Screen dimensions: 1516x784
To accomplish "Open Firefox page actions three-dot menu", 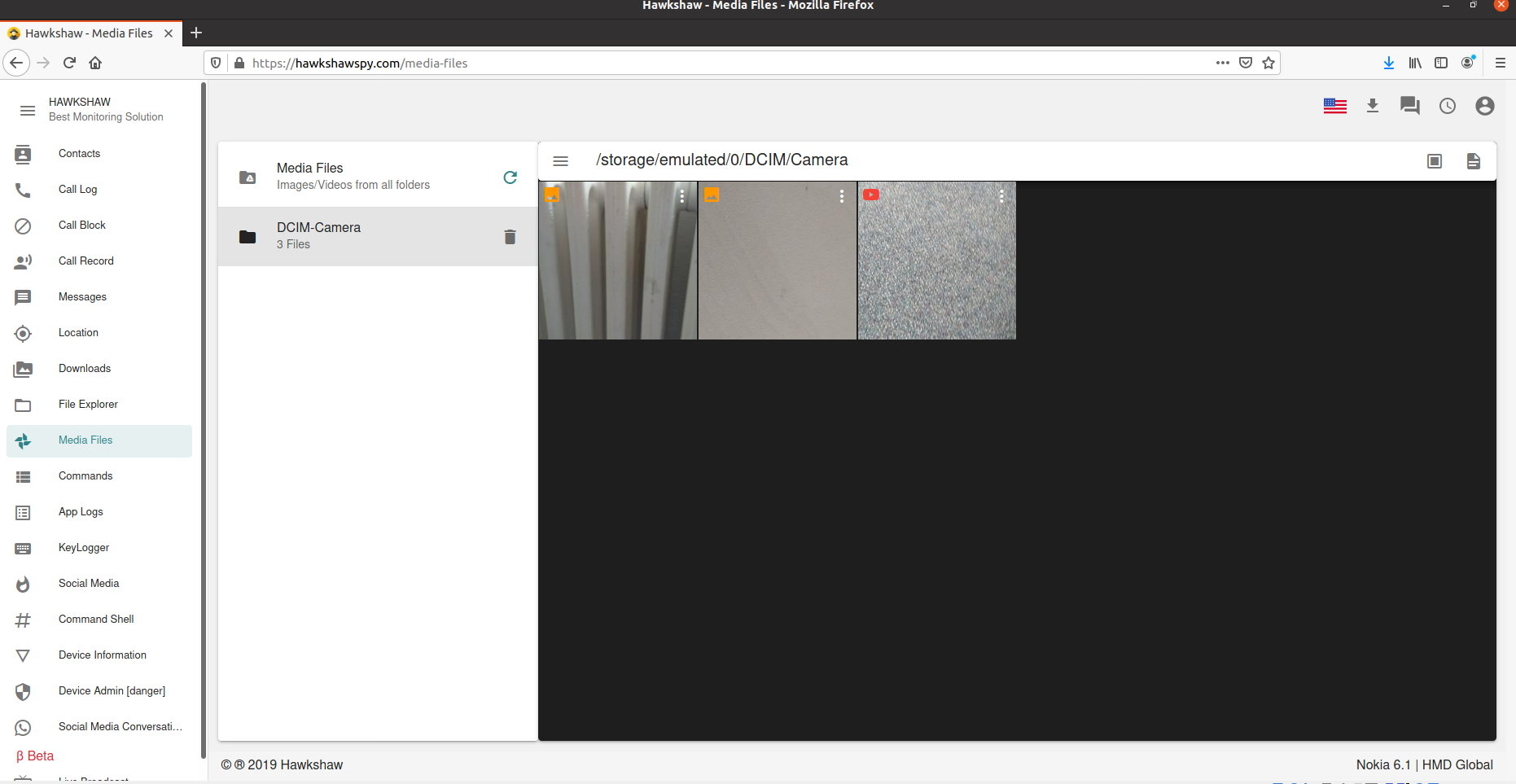I will (1223, 63).
